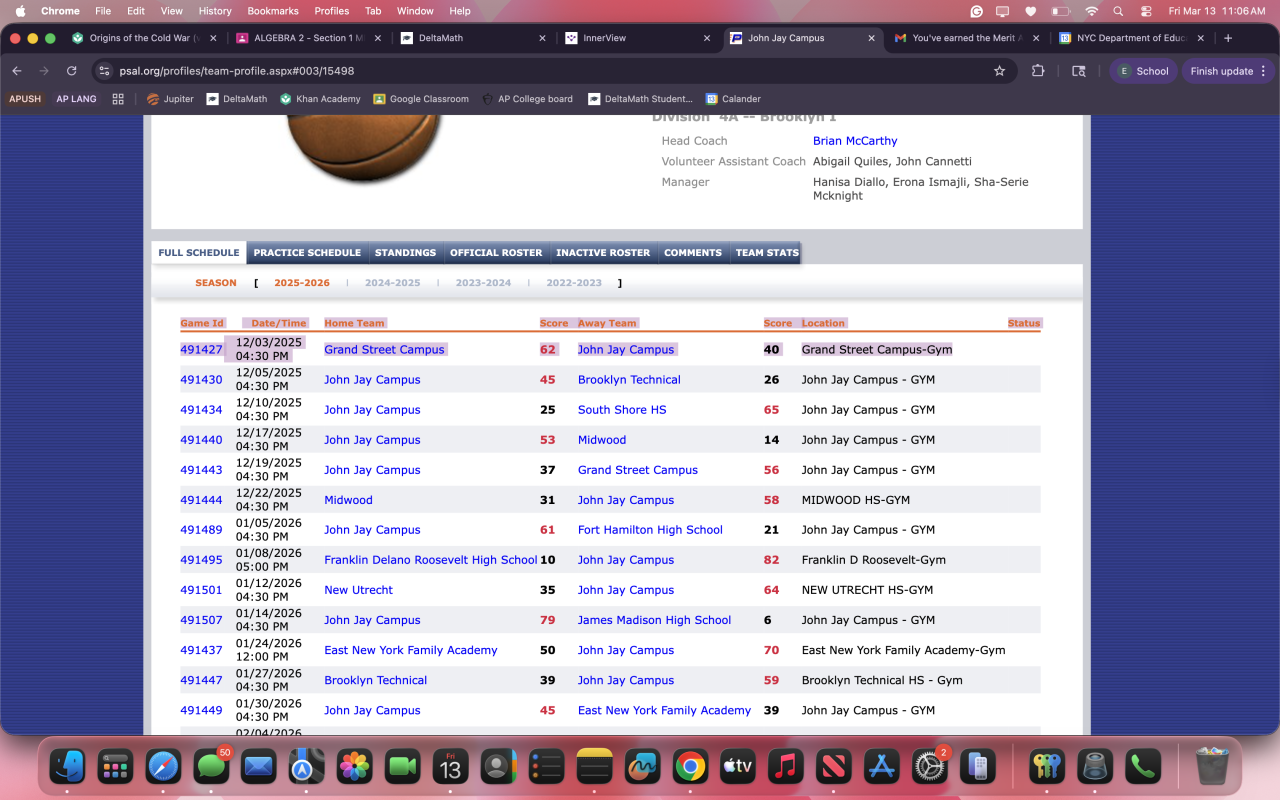The image size is (1280, 800).
Task: Open the AP College board bookmark
Action: (x=527, y=99)
